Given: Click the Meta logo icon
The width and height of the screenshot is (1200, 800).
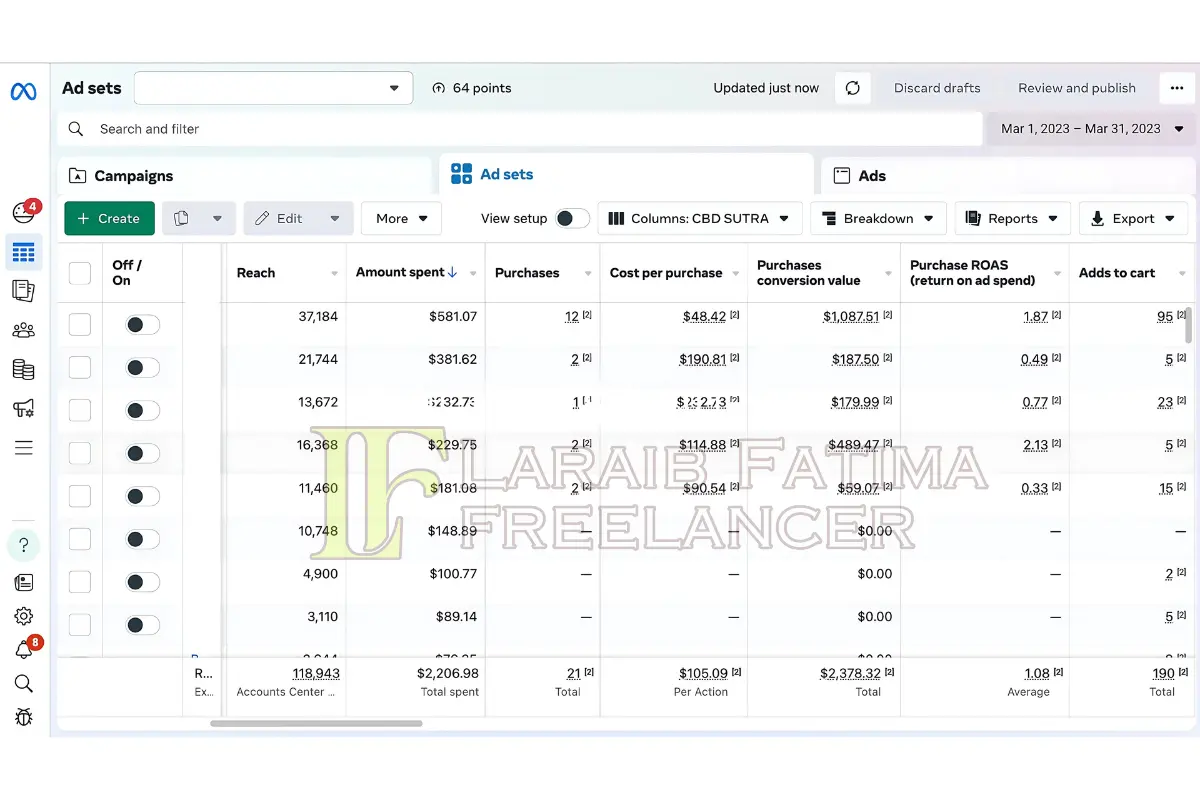Looking at the screenshot, I should [x=23, y=91].
